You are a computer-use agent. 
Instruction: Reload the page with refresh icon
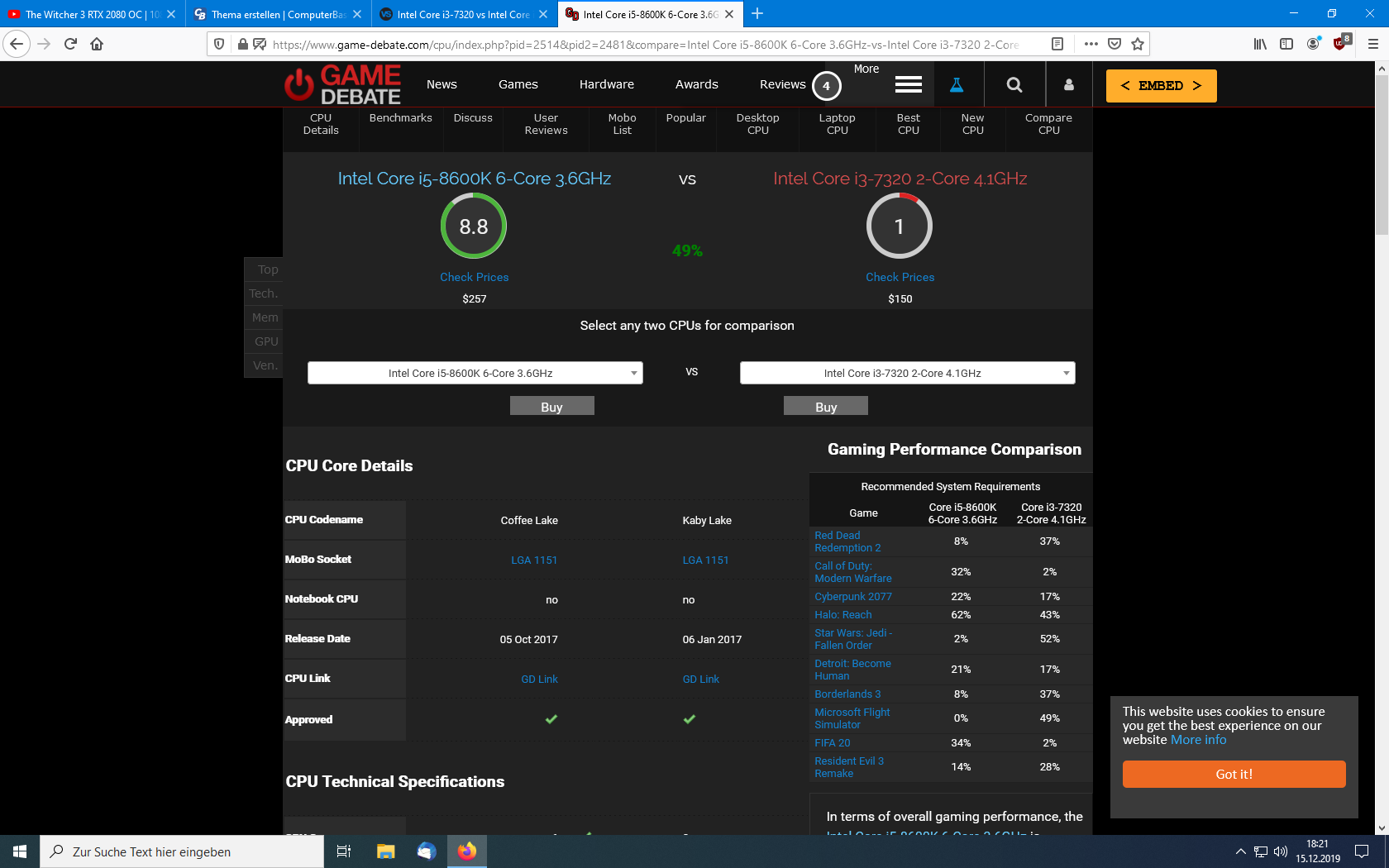click(70, 44)
